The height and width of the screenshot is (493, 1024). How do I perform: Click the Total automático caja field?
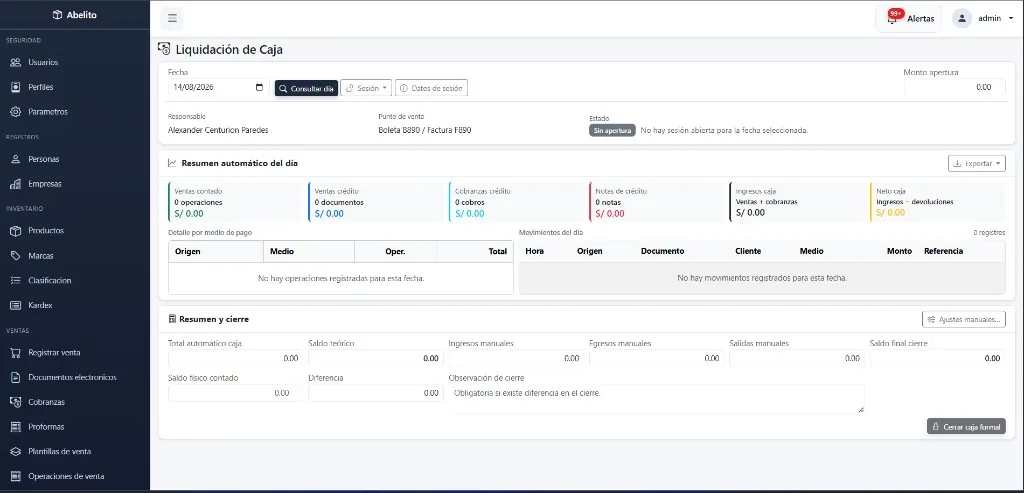pyautogui.click(x=235, y=358)
